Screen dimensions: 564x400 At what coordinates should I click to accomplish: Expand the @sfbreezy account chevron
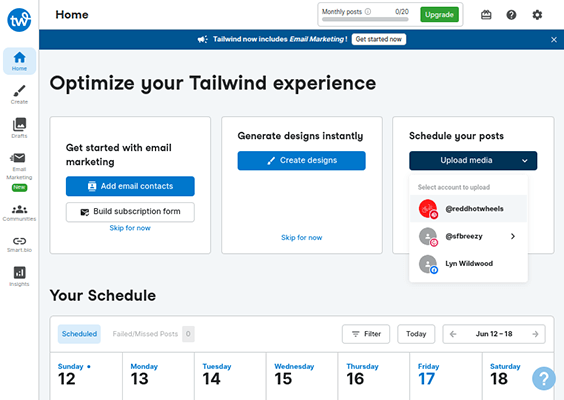(513, 236)
